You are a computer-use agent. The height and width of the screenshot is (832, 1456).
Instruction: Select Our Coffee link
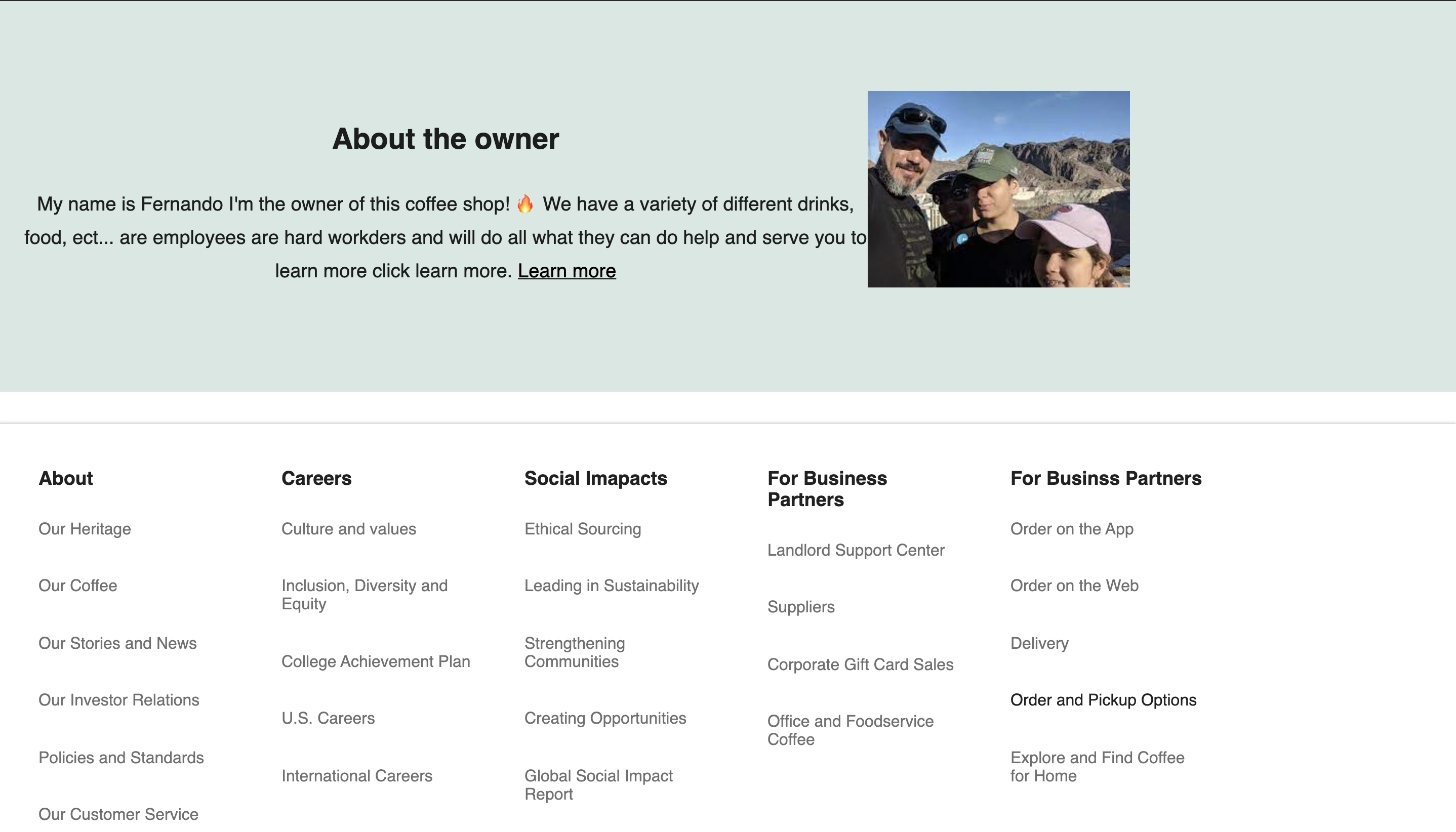[77, 586]
